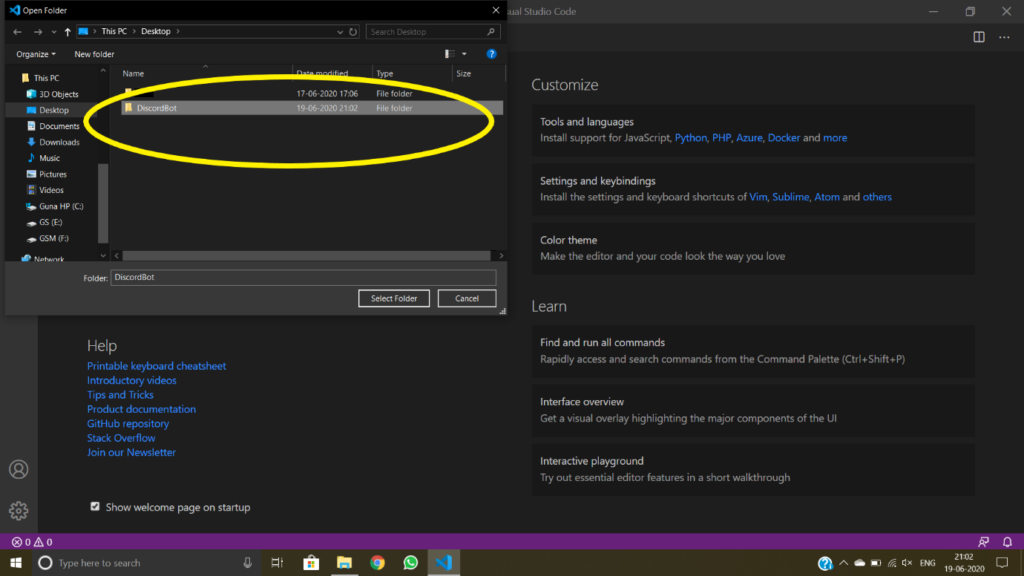Viewport: 1024px width, 576px height.
Task: Go back in the Open Folder dialog
Action: pyautogui.click(x=18, y=31)
